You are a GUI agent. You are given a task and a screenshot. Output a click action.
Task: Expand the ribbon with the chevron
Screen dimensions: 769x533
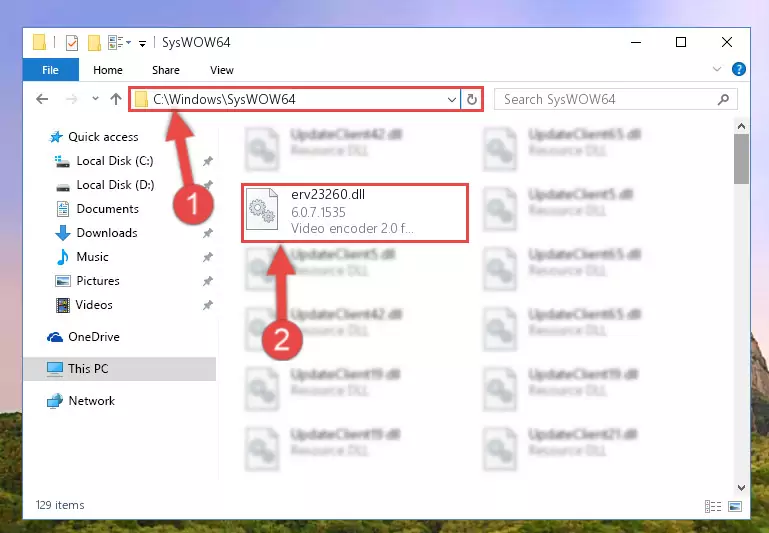[x=717, y=69]
